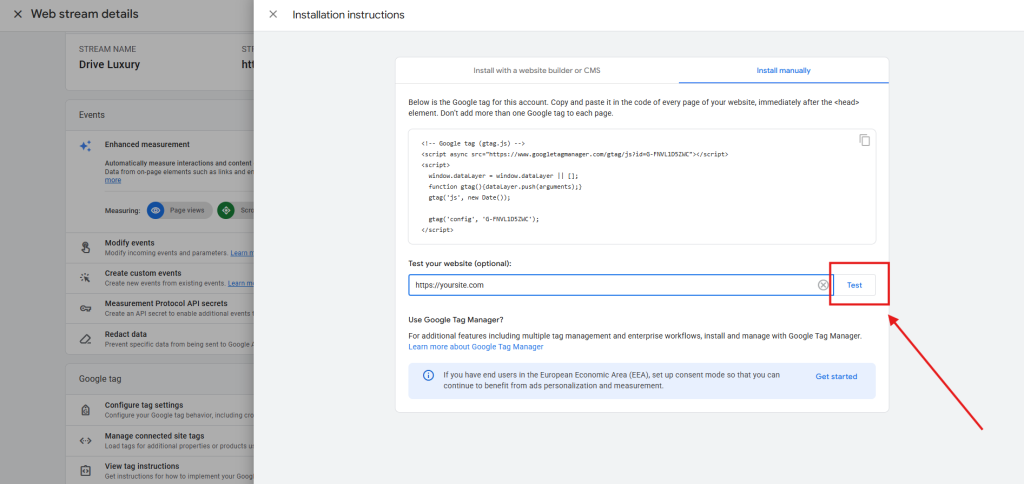1024x484 pixels.
Task: Click the Modify events icon
Action: pos(86,246)
